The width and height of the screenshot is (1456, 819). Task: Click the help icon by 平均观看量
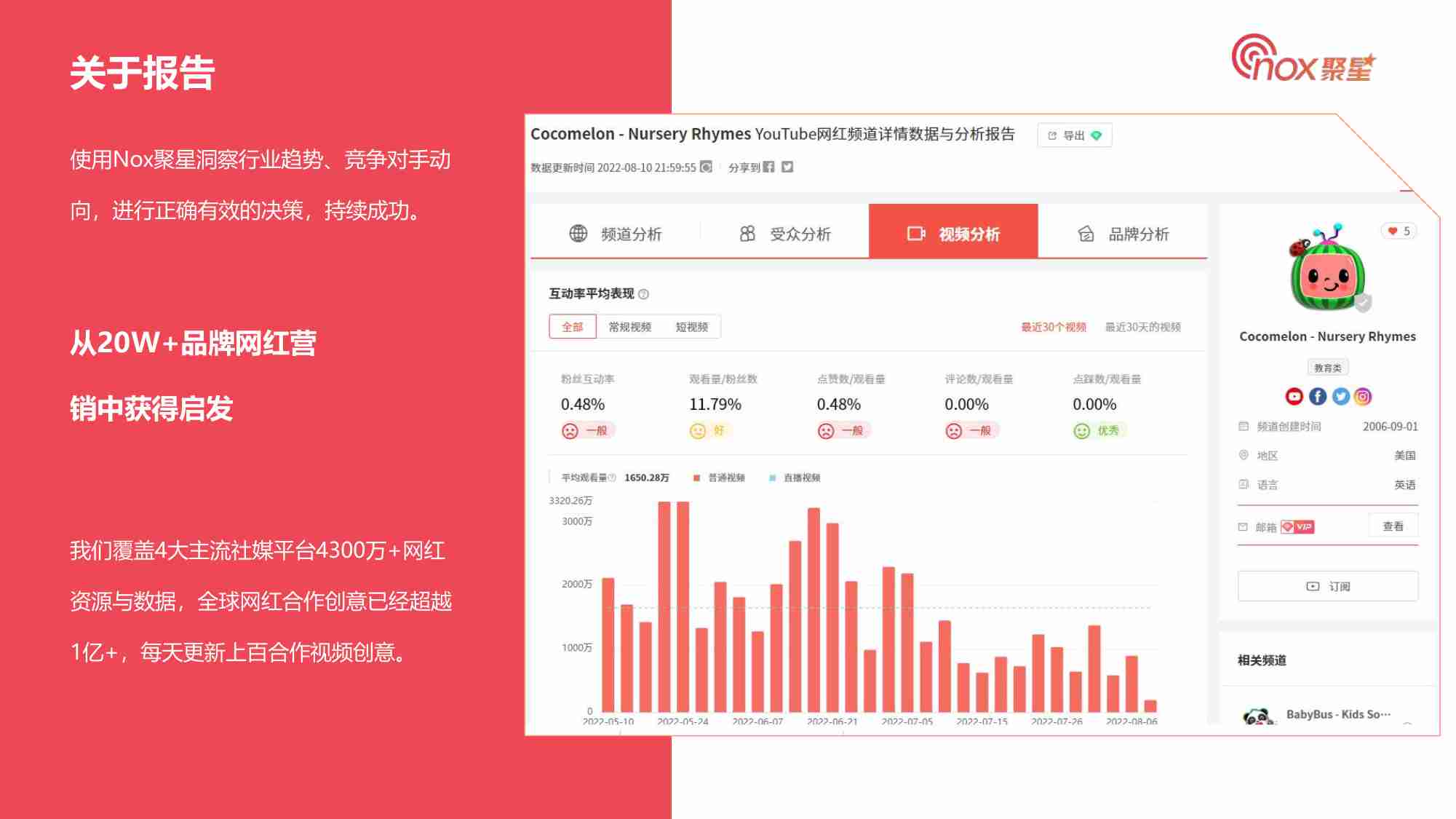point(612,478)
